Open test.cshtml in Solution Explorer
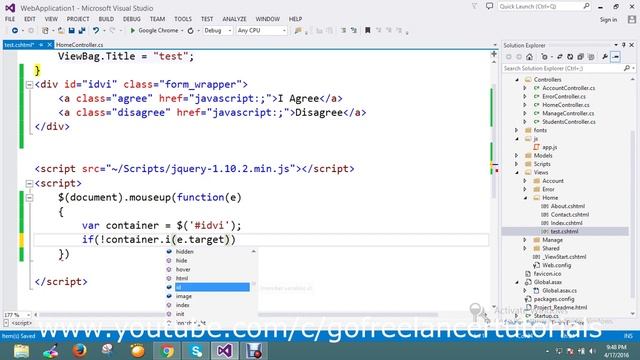 pyautogui.click(x=564, y=231)
